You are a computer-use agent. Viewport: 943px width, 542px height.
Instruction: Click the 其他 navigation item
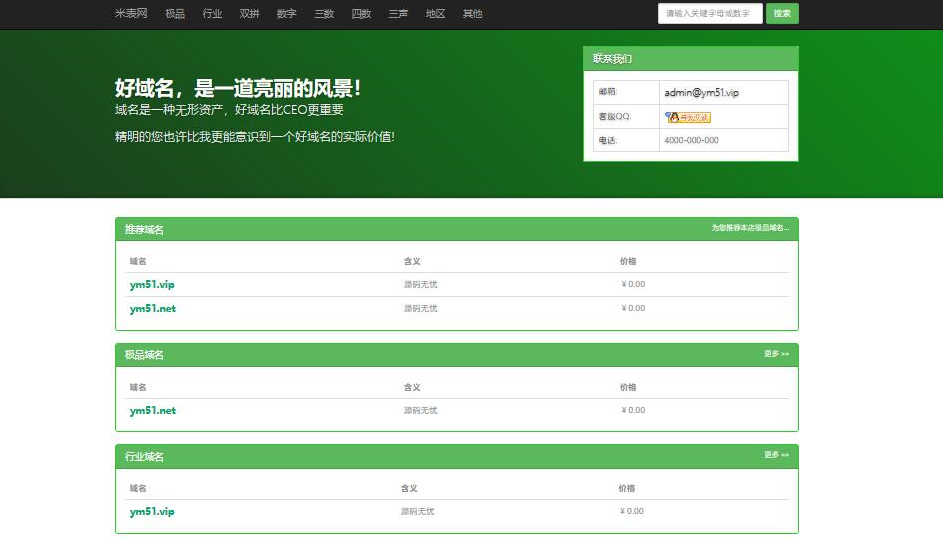click(472, 14)
